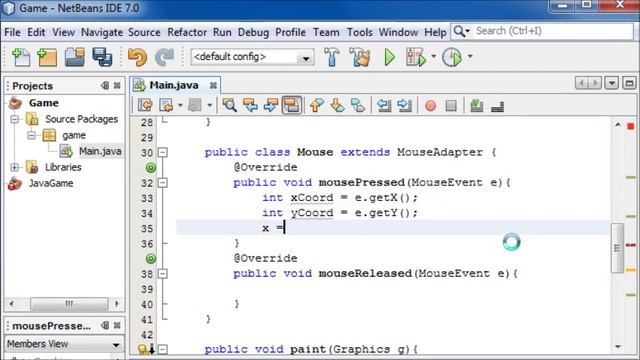Collapse the Source Packages node

pyautogui.click(x=15, y=119)
